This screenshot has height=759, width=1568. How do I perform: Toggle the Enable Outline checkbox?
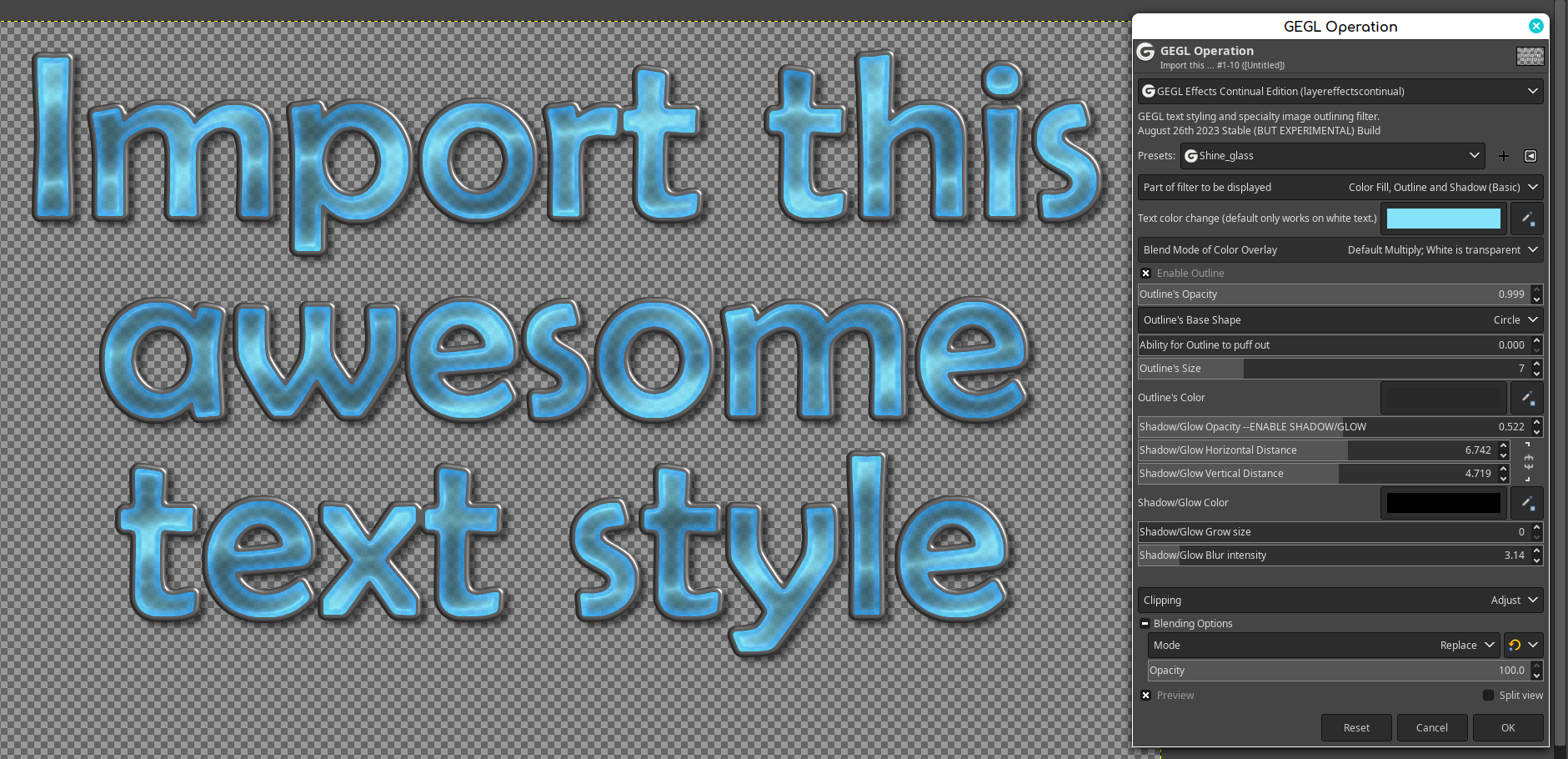(1146, 274)
